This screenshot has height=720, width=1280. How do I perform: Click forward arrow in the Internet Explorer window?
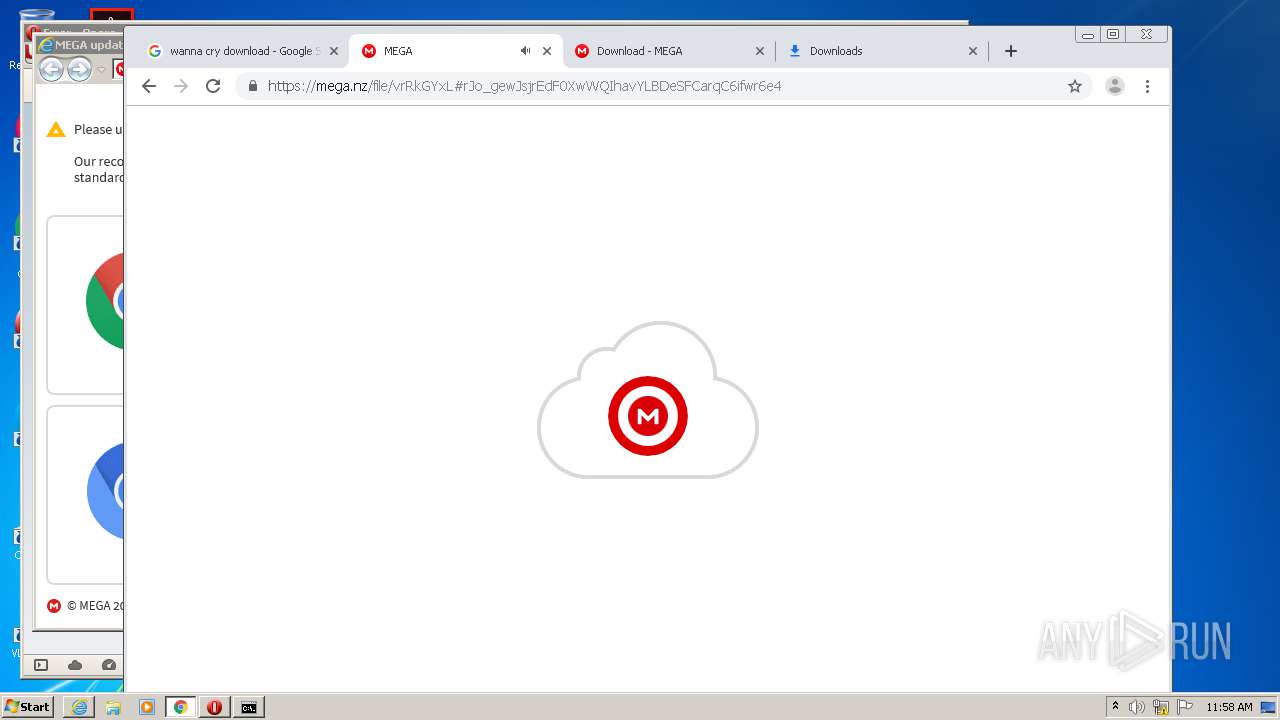coord(79,69)
